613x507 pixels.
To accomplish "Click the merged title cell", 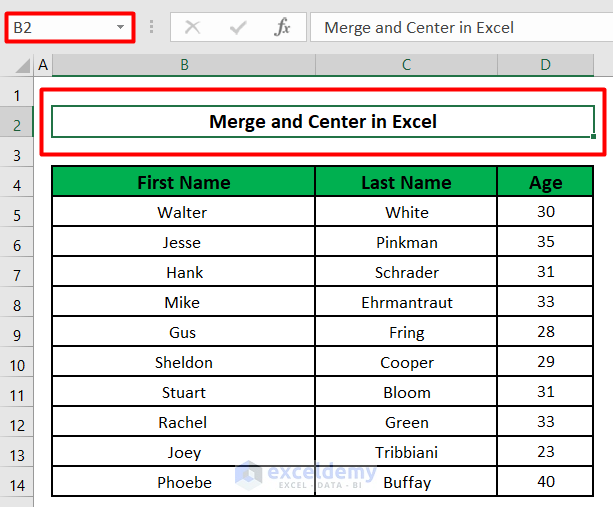I will [x=322, y=122].
